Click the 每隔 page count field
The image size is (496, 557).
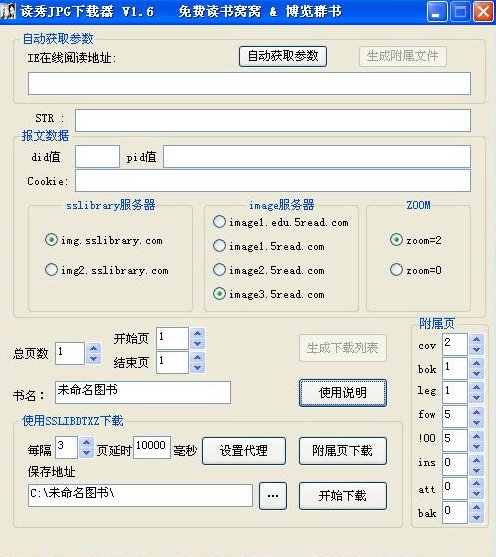tap(66, 448)
